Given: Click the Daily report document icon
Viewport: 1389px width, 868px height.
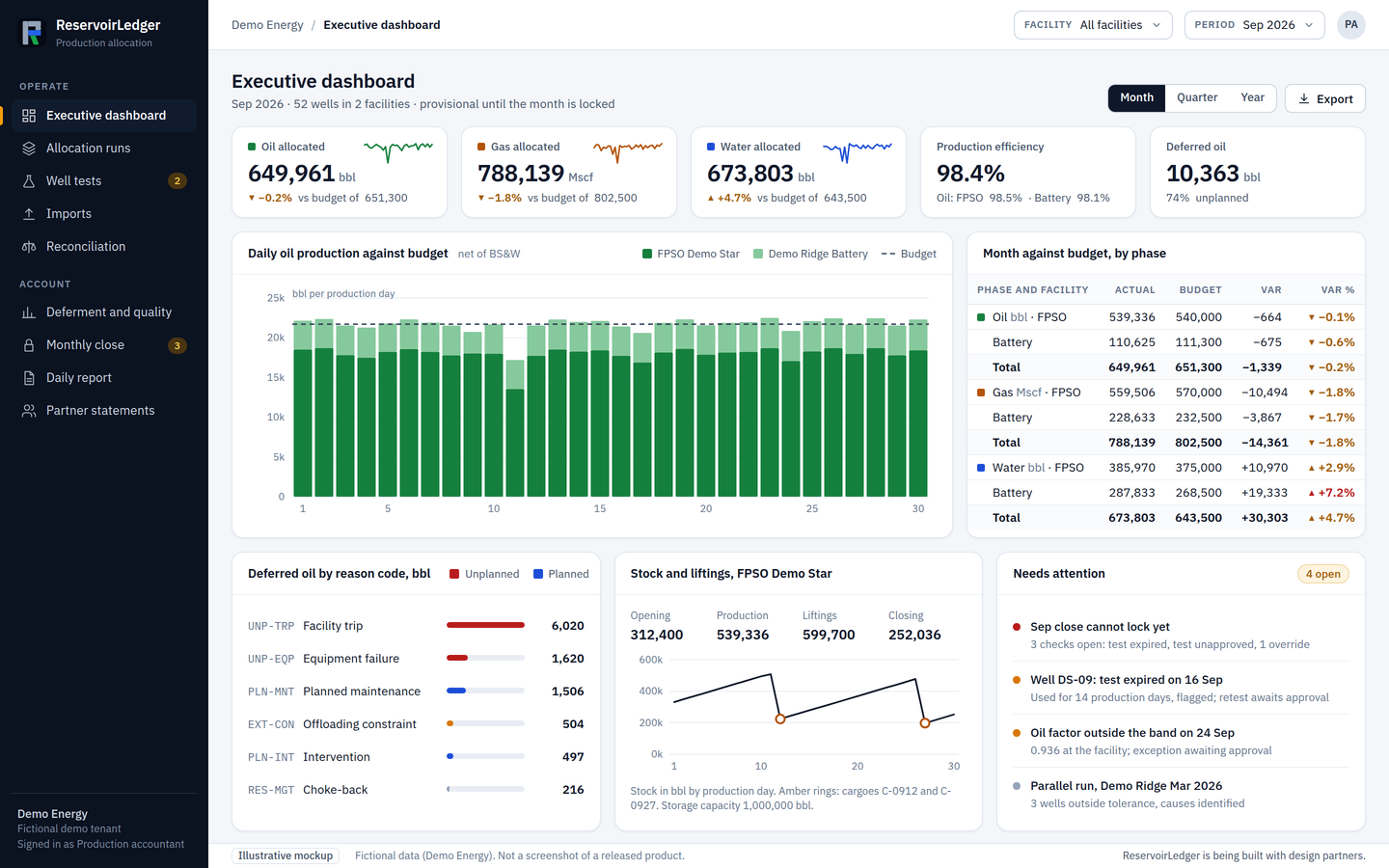Looking at the screenshot, I should click(x=29, y=378).
